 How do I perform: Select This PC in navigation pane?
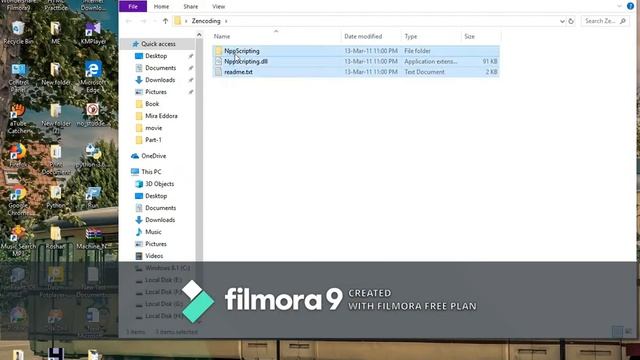pyautogui.click(x=151, y=172)
